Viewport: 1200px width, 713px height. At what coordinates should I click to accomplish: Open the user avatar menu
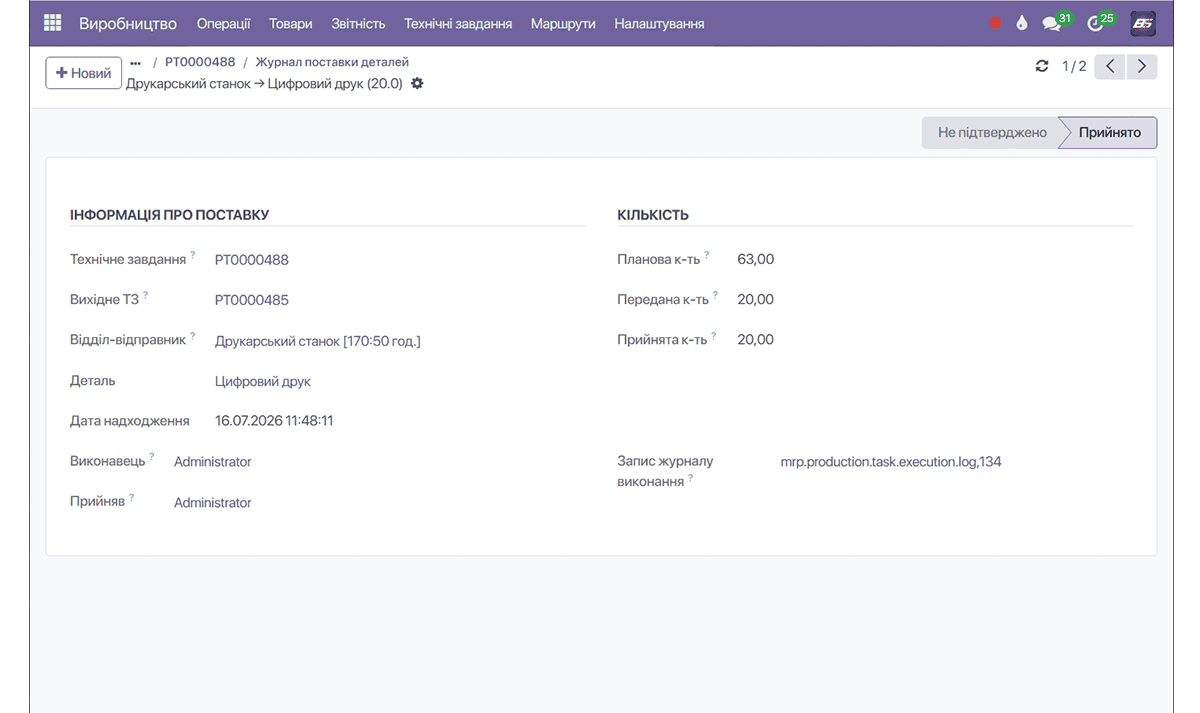tap(1143, 23)
